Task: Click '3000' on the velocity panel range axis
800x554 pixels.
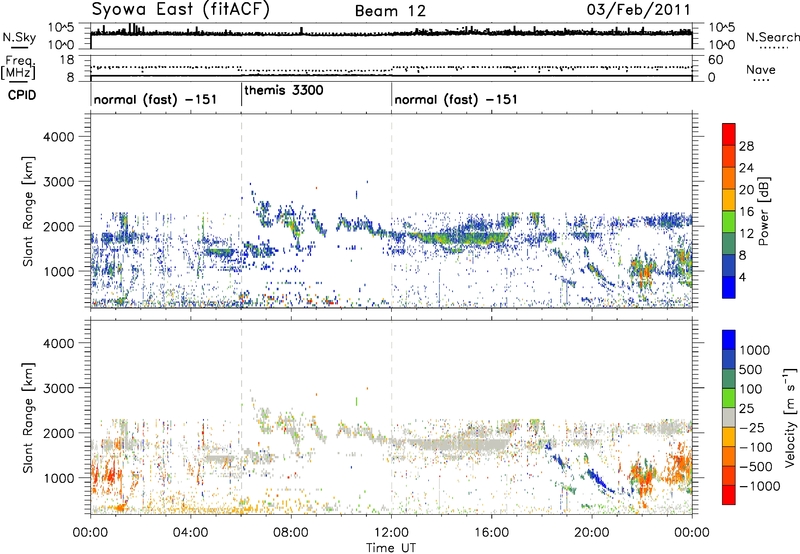Action: [x=58, y=388]
